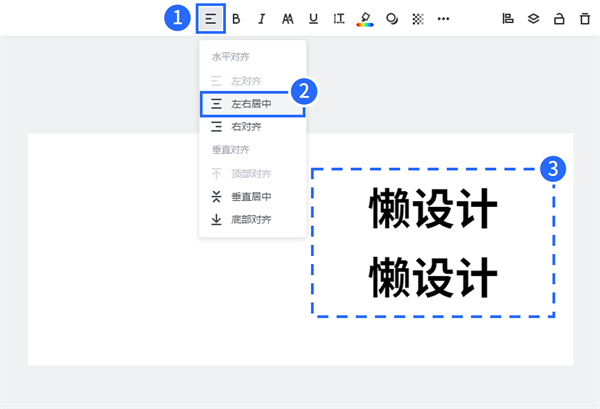Toggle bold formatting
The width and height of the screenshot is (600, 409).
pos(237,18)
